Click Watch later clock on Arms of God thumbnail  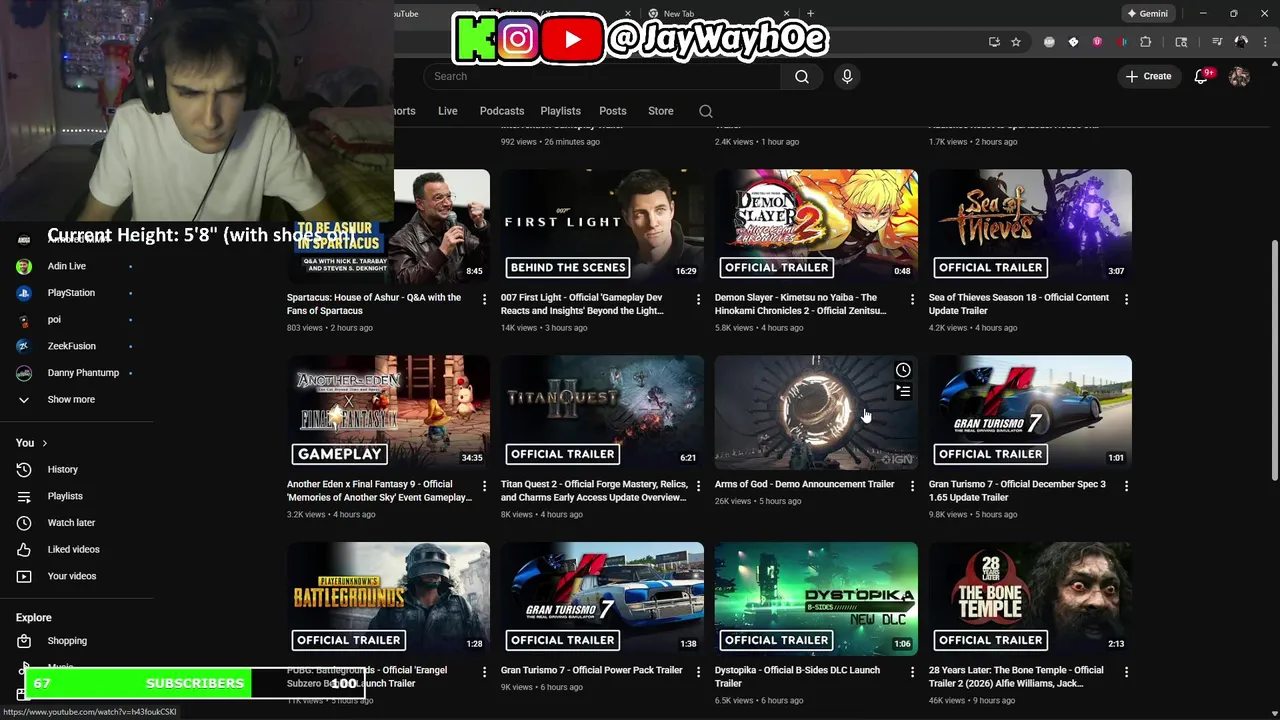click(x=903, y=370)
